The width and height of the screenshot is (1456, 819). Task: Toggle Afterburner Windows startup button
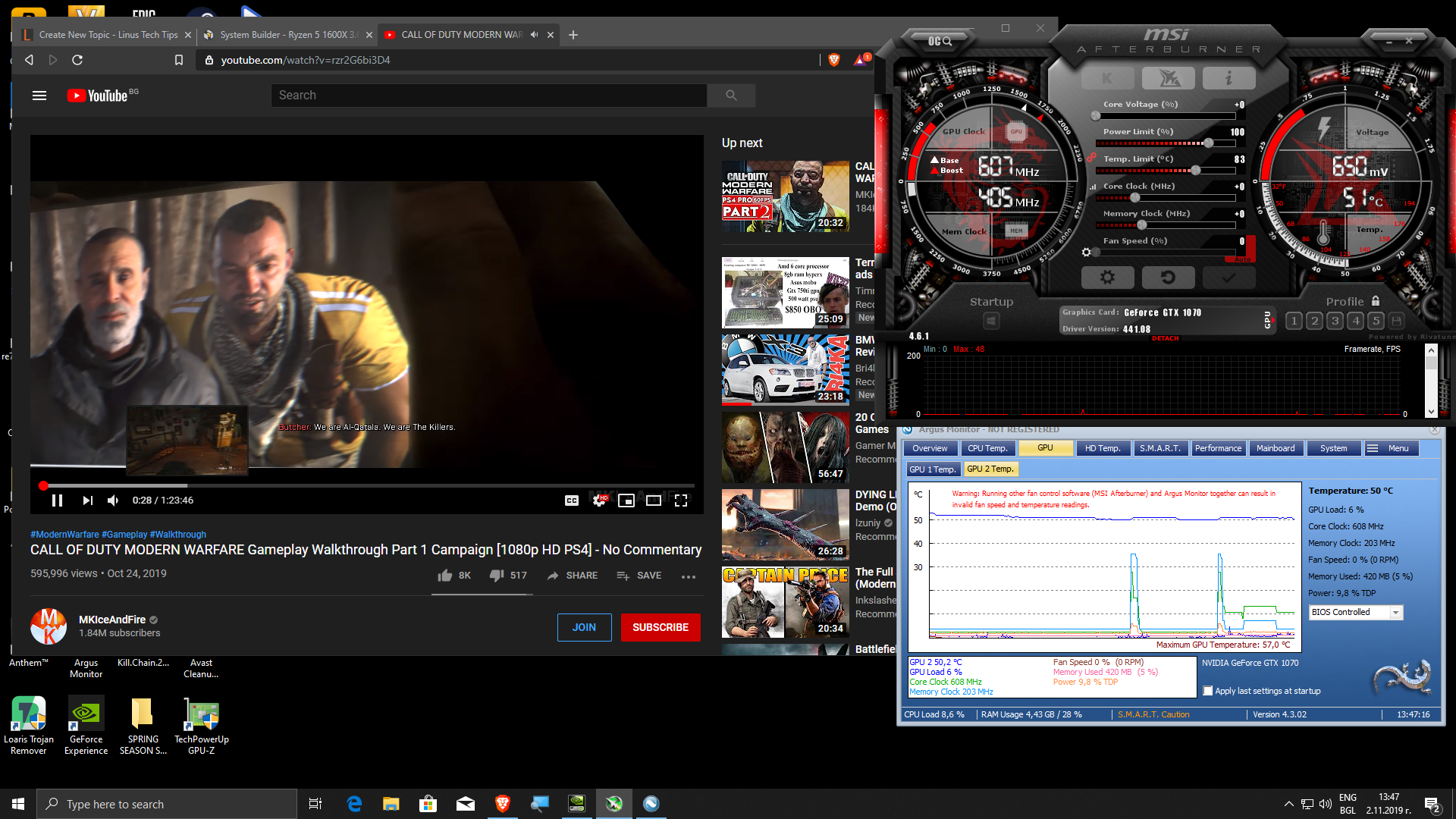pos(991,322)
